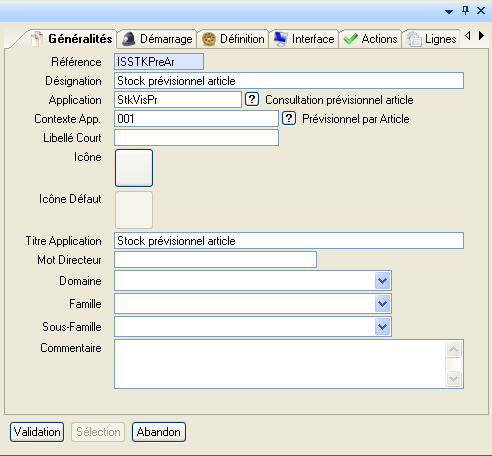This screenshot has width=492, height=456.
Task: Click the help icon beside Application field
Action: point(252,99)
